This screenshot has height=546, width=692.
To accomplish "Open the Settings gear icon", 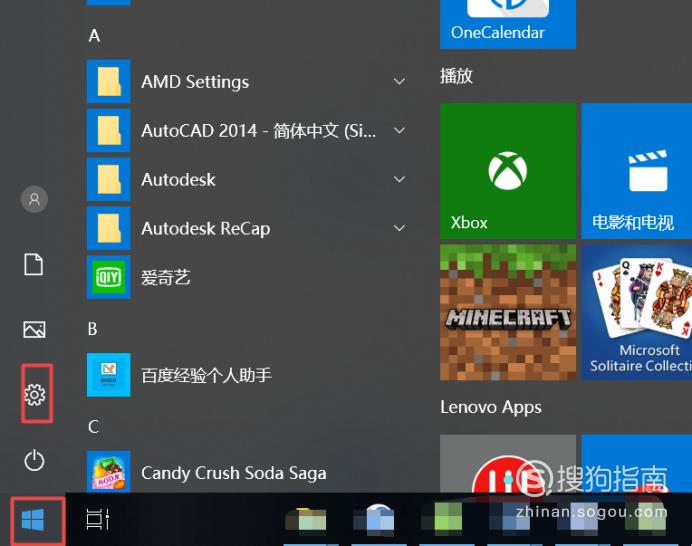I will [35, 394].
